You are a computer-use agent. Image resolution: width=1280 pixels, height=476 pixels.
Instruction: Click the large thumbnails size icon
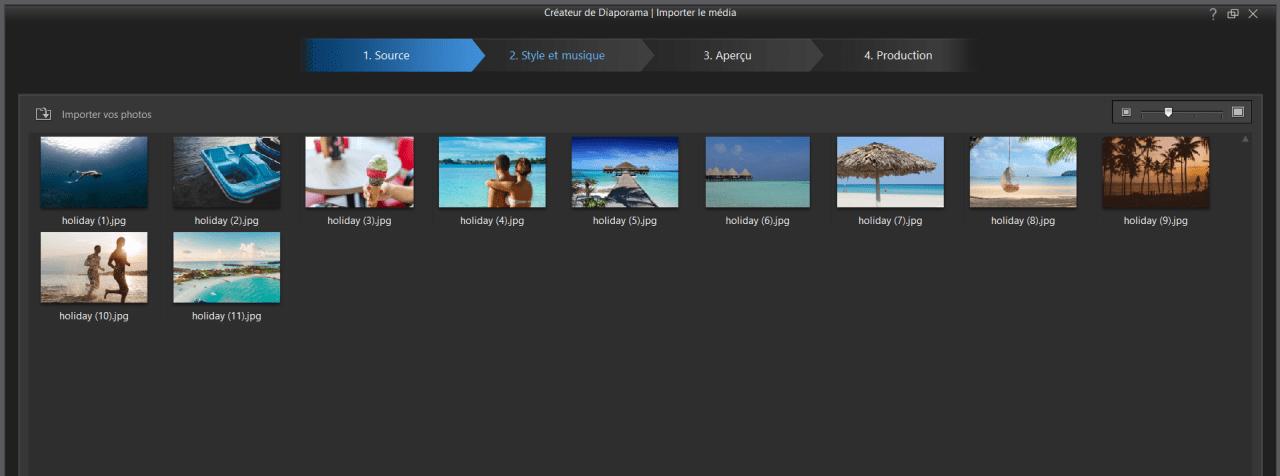click(1238, 112)
